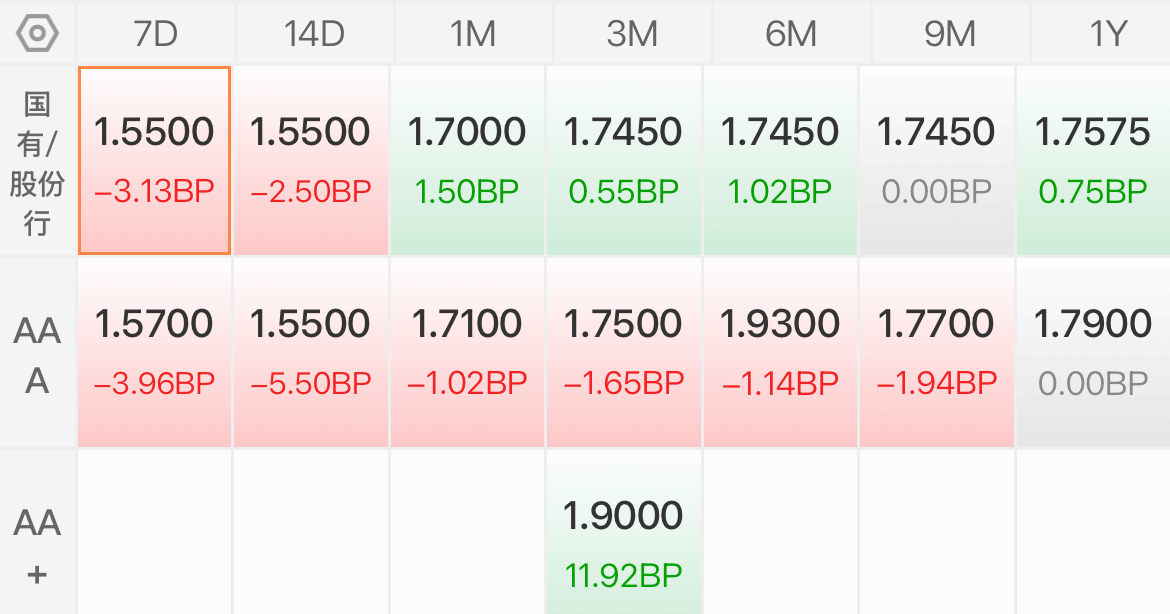1170x614 pixels.
Task: Click the 1Y tenor header
Action: click(1106, 34)
